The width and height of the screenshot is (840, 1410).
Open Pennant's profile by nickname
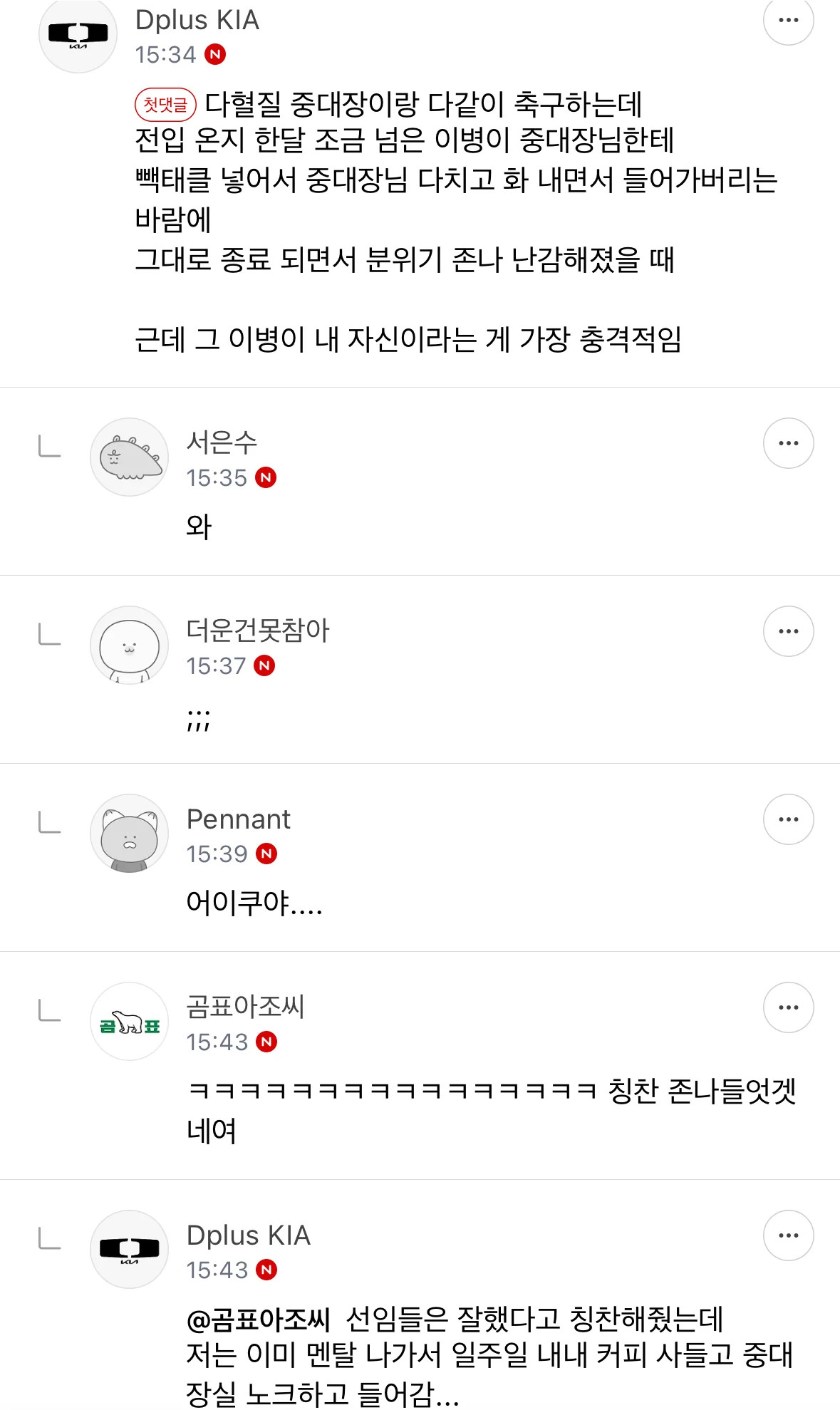point(238,819)
